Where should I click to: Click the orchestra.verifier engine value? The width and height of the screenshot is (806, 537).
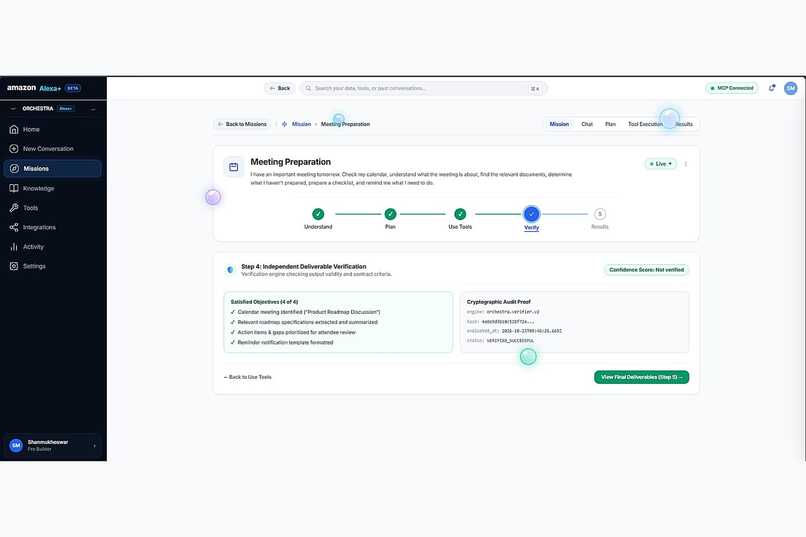[513, 312]
